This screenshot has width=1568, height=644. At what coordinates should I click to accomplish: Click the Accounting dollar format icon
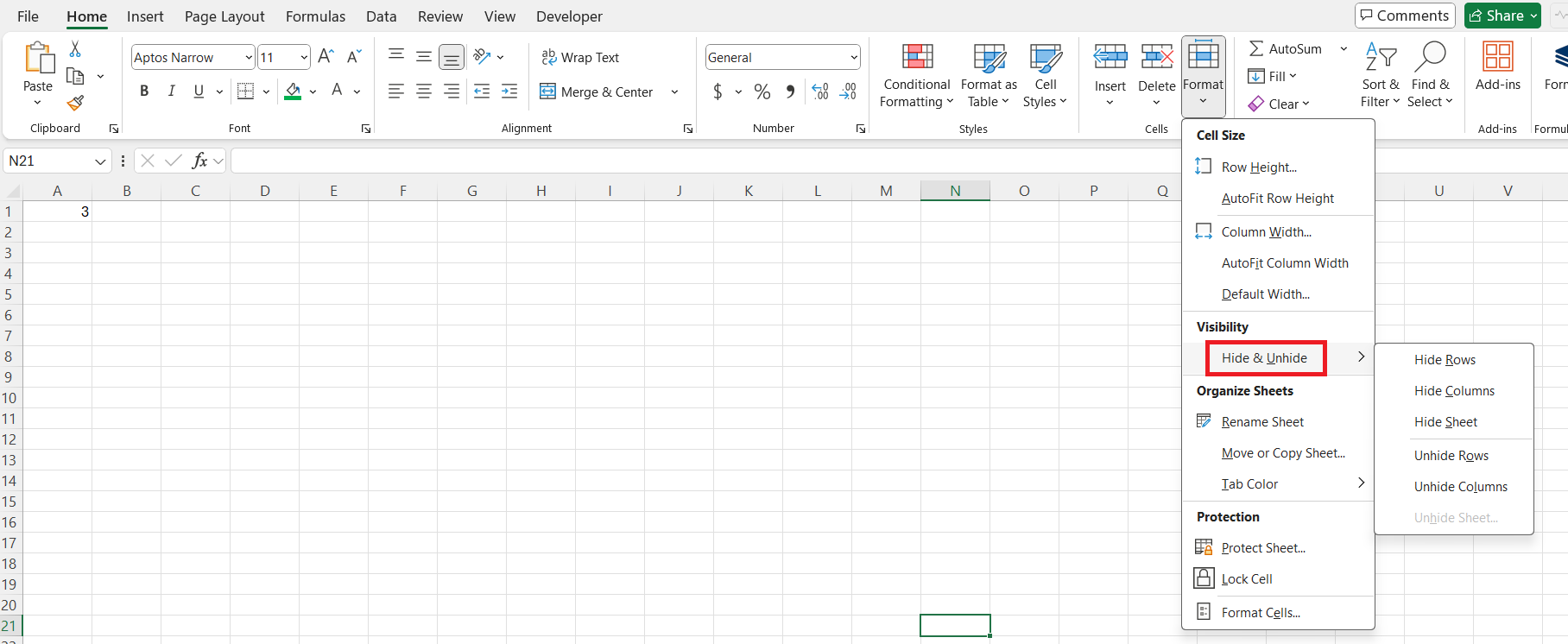click(718, 91)
